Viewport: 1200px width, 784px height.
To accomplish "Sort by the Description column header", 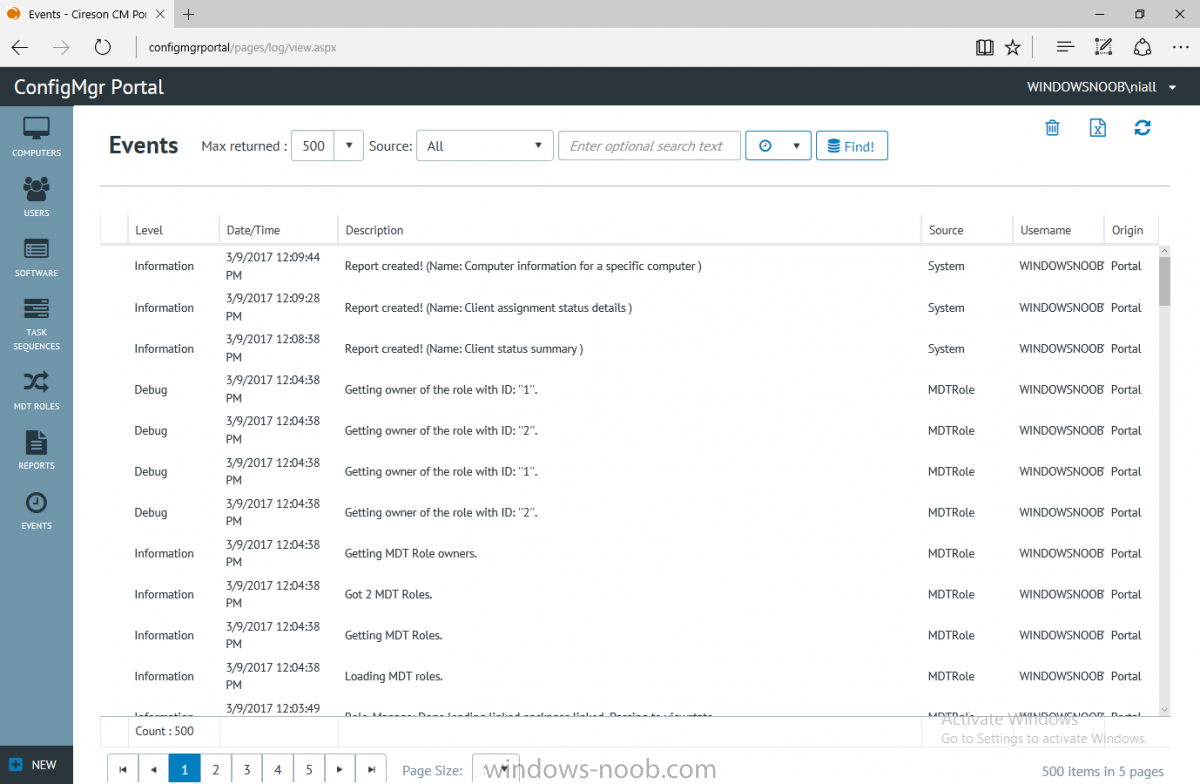I will tap(630, 230).
